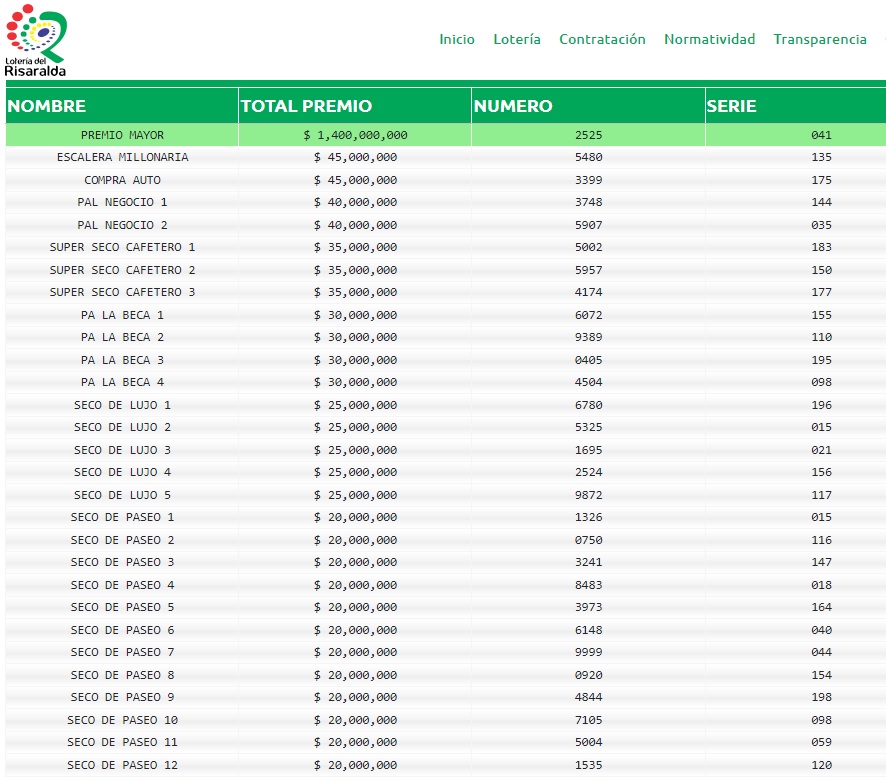Click the COMPRA AUTO prize amount
Screen dimensions: 886x781
(355, 180)
